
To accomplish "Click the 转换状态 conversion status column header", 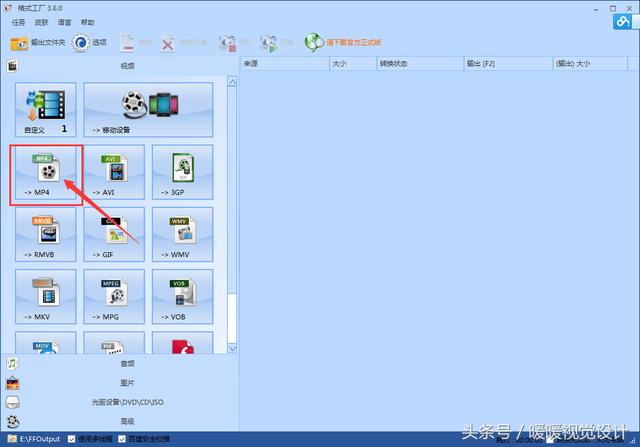I will [x=420, y=64].
